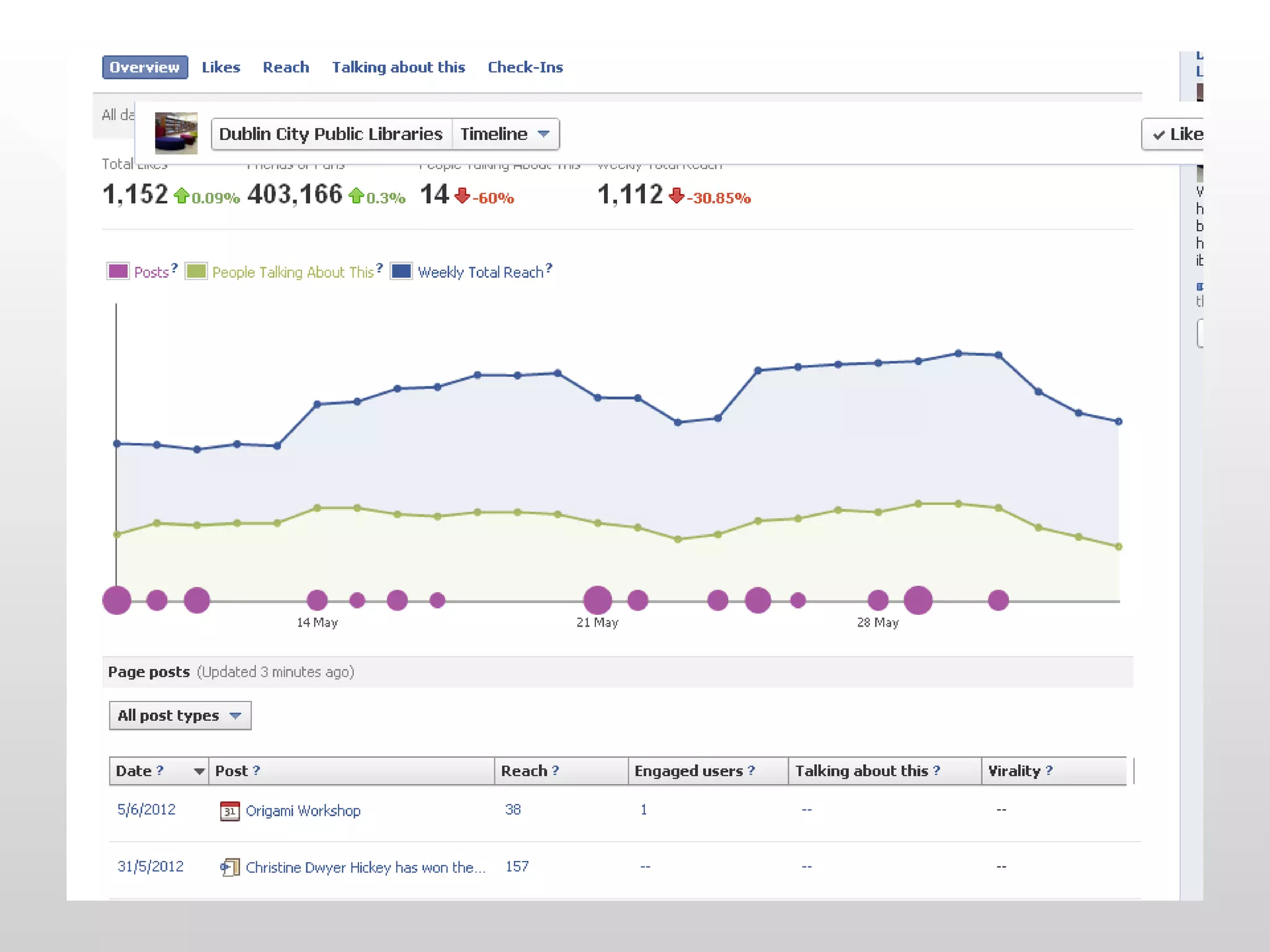Viewport: 1270px width, 952px height.
Task: Click the large post bubble at 21 May
Action: click(597, 600)
